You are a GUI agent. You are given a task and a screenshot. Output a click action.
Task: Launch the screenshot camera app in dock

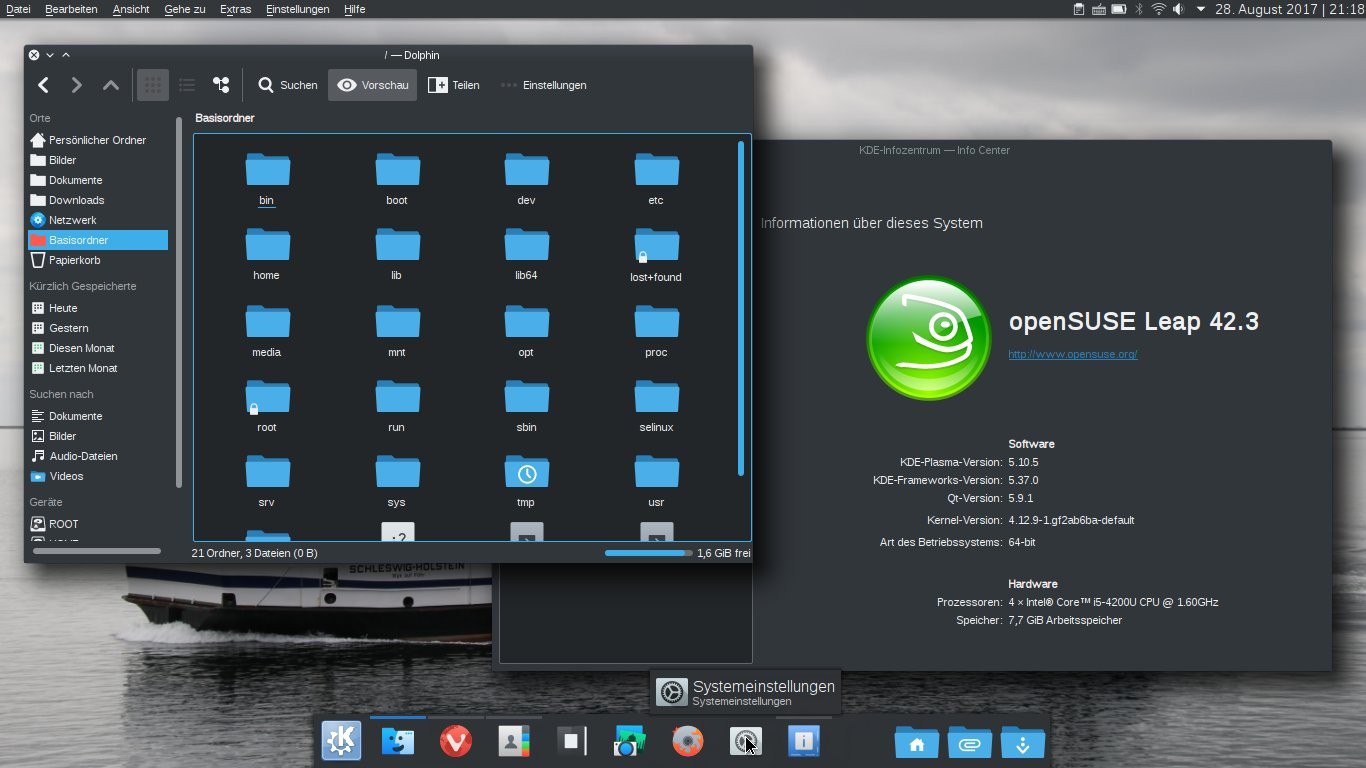(629, 741)
